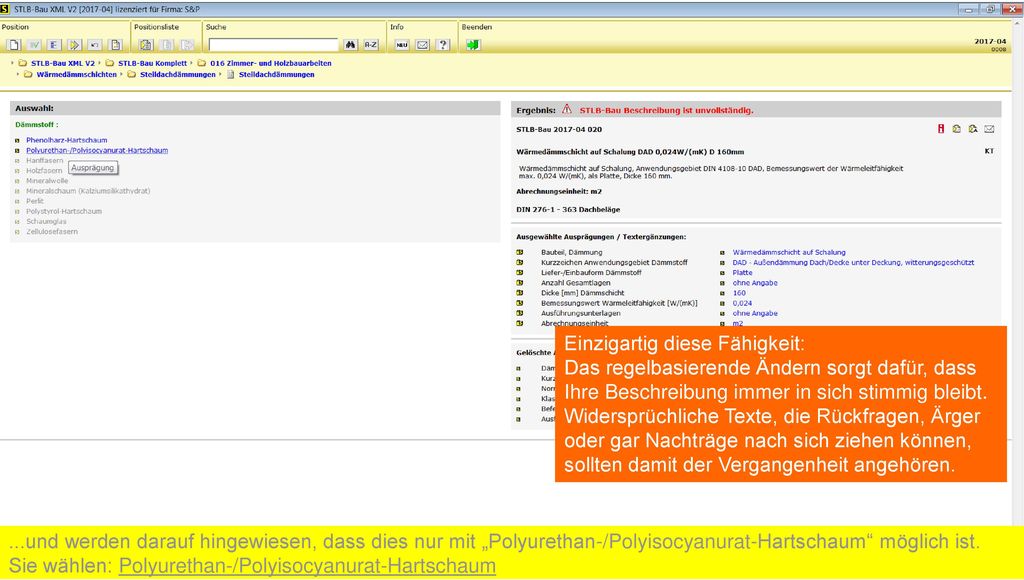
Task: Click disabled option 'Holzfasern'
Action: point(44,170)
